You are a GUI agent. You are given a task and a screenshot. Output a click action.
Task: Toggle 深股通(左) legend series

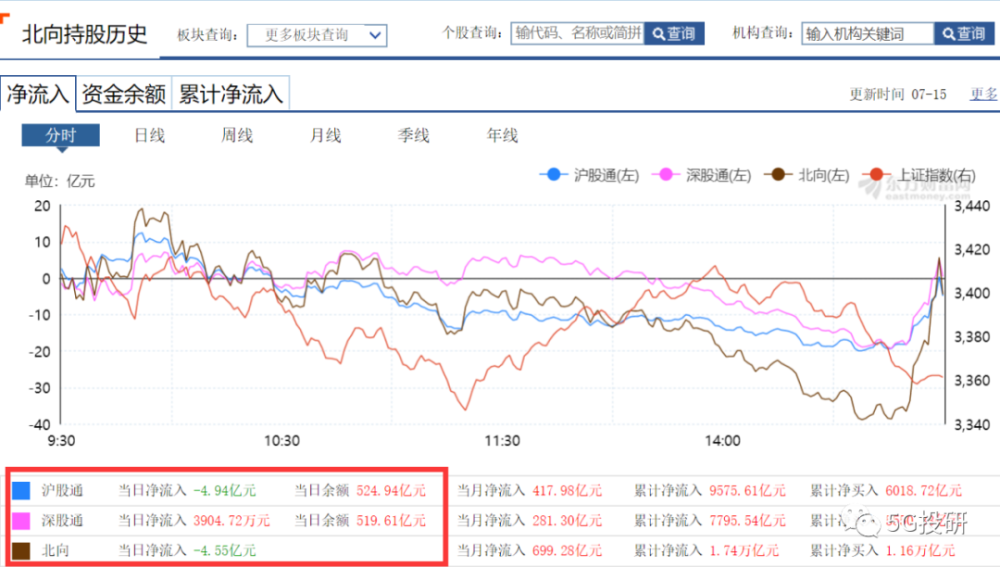tap(702, 175)
